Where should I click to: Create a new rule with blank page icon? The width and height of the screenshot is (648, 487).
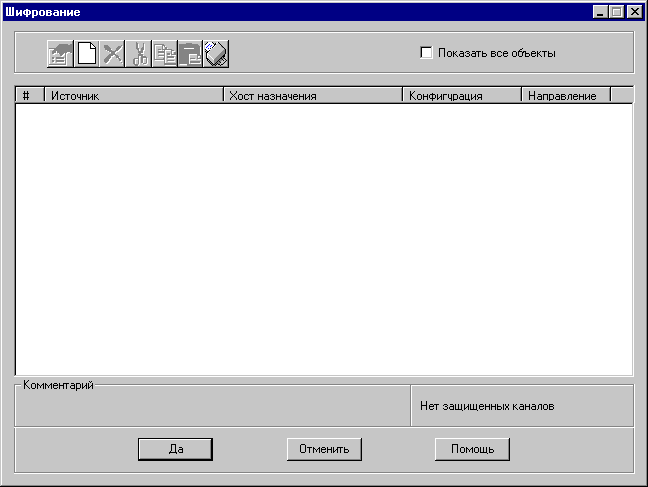87,53
